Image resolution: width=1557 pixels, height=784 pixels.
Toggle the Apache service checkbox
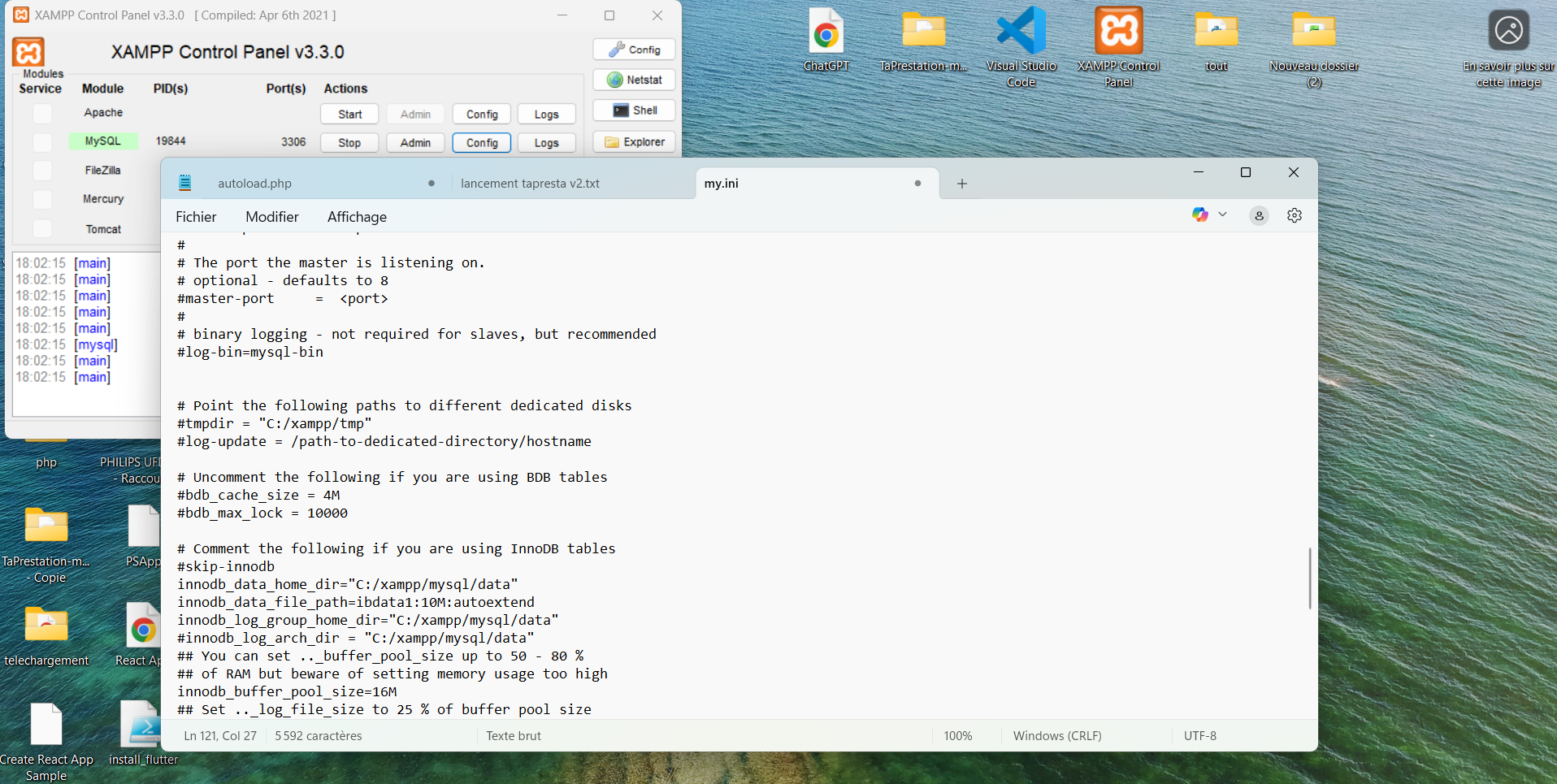pyautogui.click(x=42, y=113)
